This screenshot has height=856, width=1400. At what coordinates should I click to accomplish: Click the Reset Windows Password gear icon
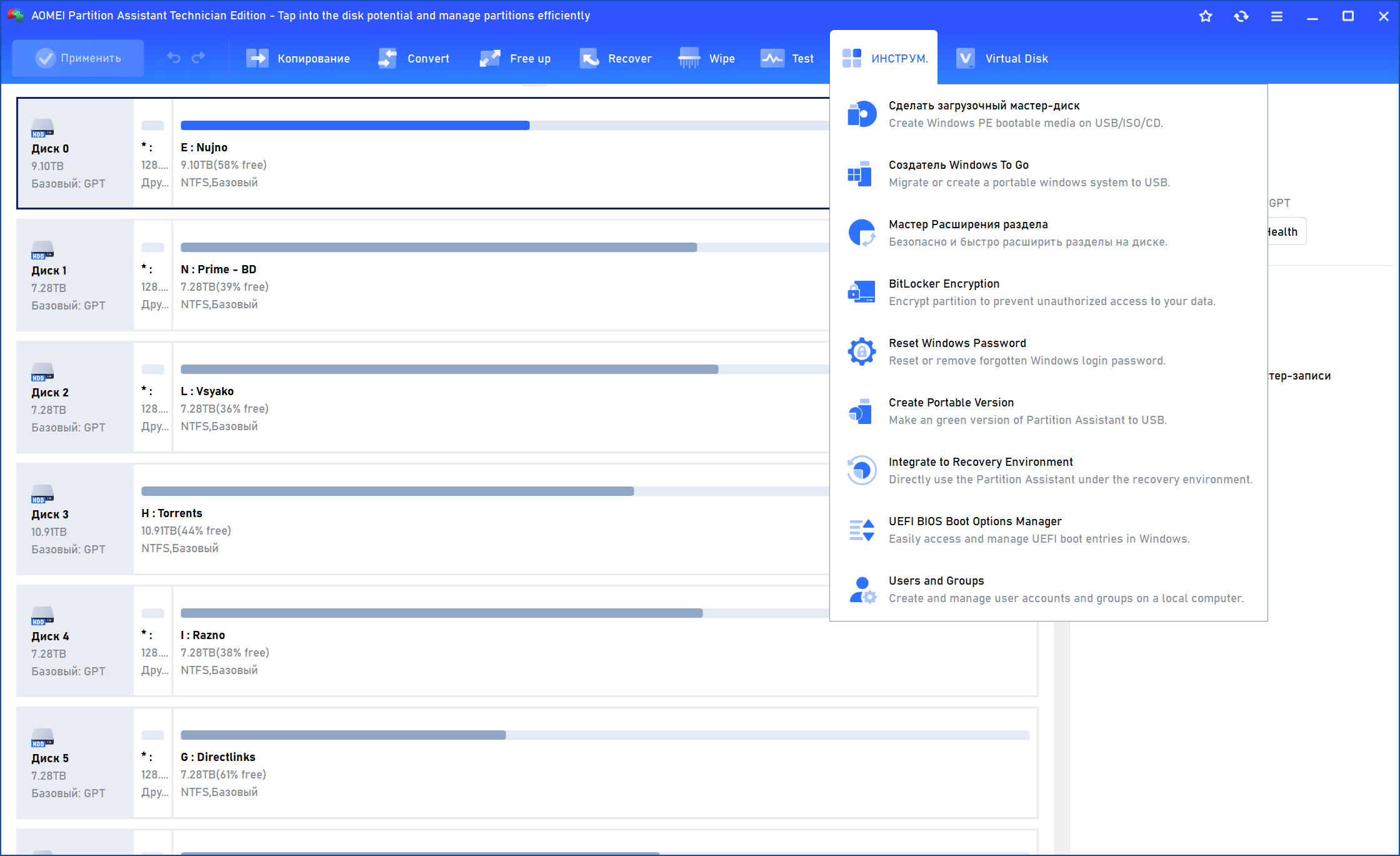(861, 352)
